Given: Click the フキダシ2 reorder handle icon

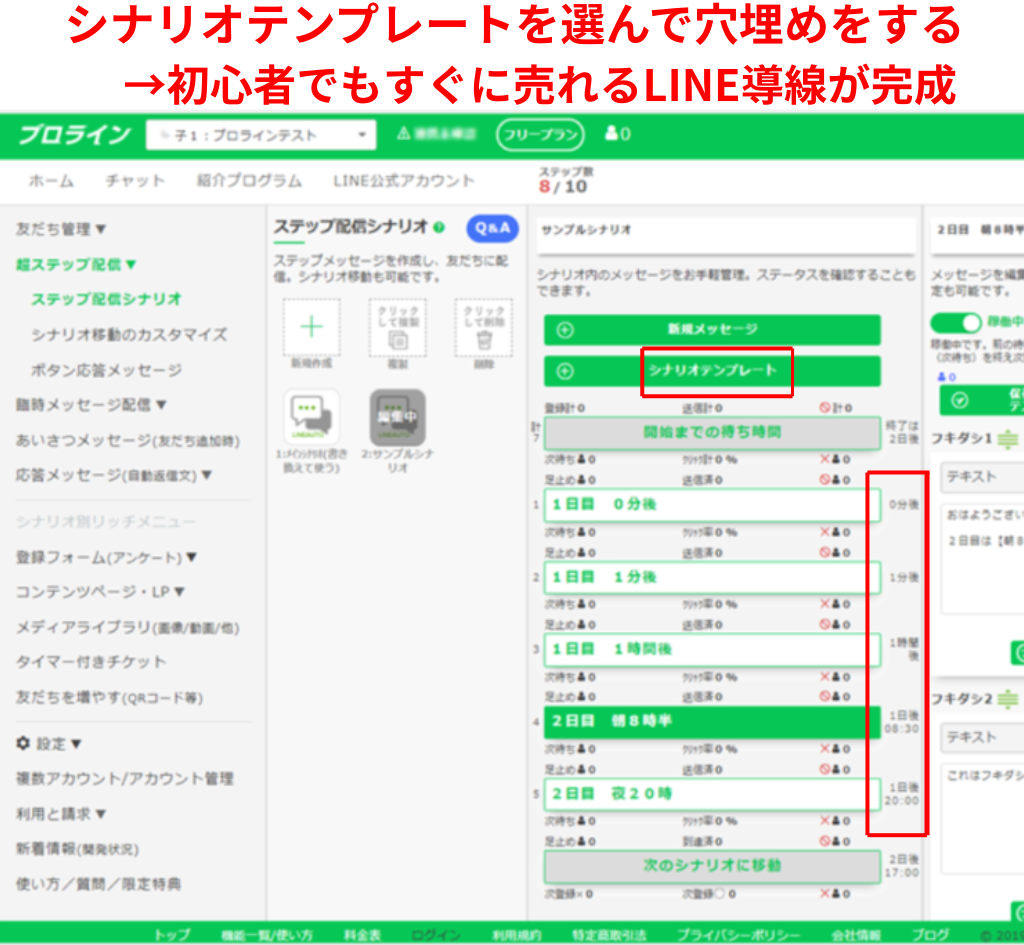Looking at the screenshot, I should [x=1008, y=699].
